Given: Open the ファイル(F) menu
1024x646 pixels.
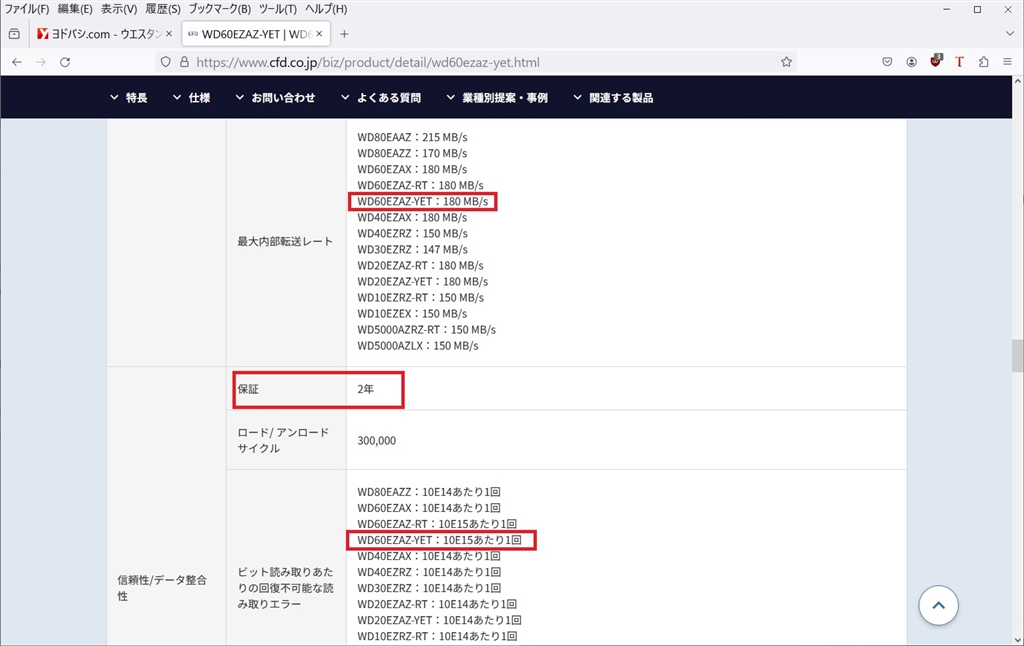Looking at the screenshot, I should (26, 9).
